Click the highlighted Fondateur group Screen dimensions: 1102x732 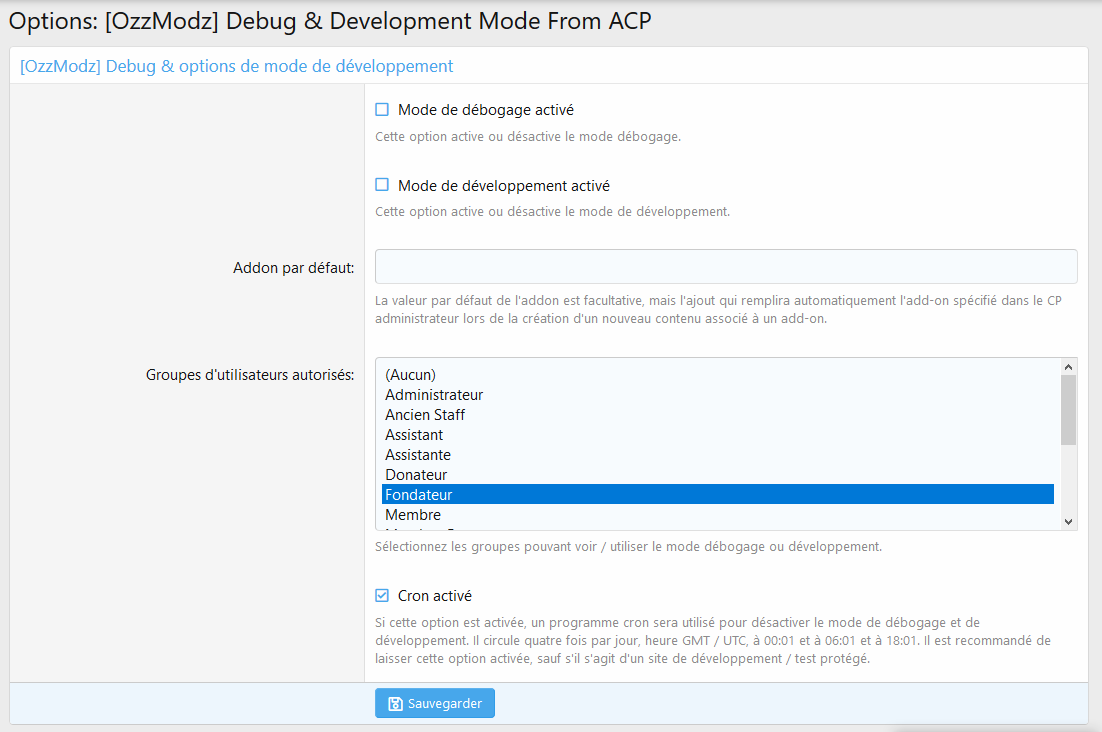coord(419,495)
